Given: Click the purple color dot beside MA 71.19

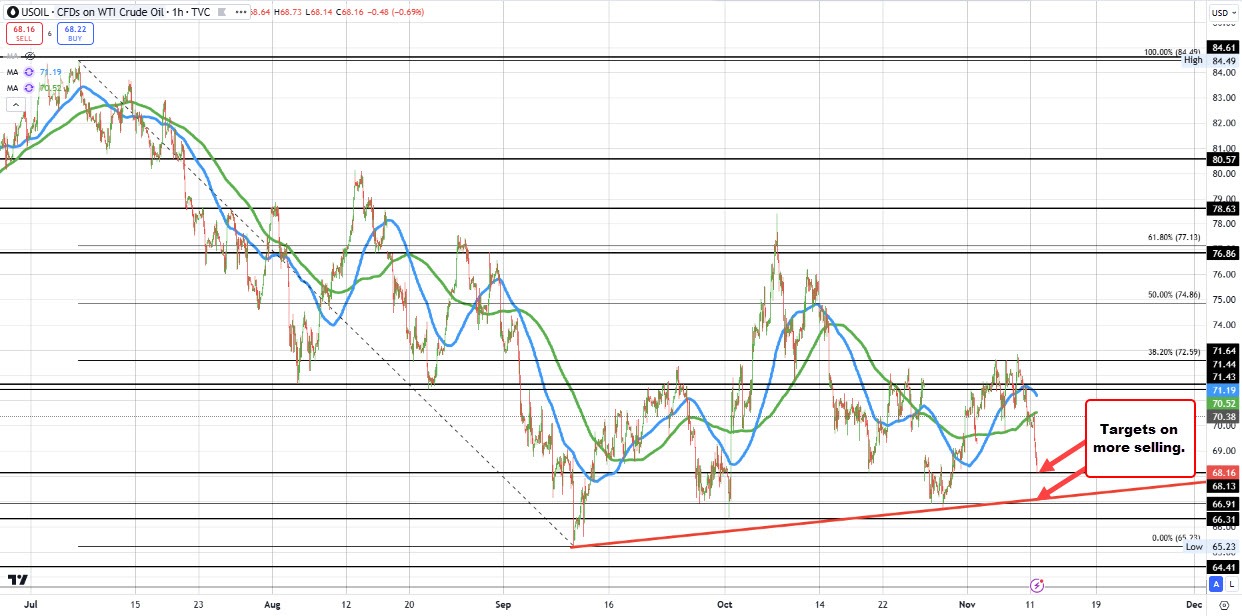Looking at the screenshot, I should coord(28,72).
